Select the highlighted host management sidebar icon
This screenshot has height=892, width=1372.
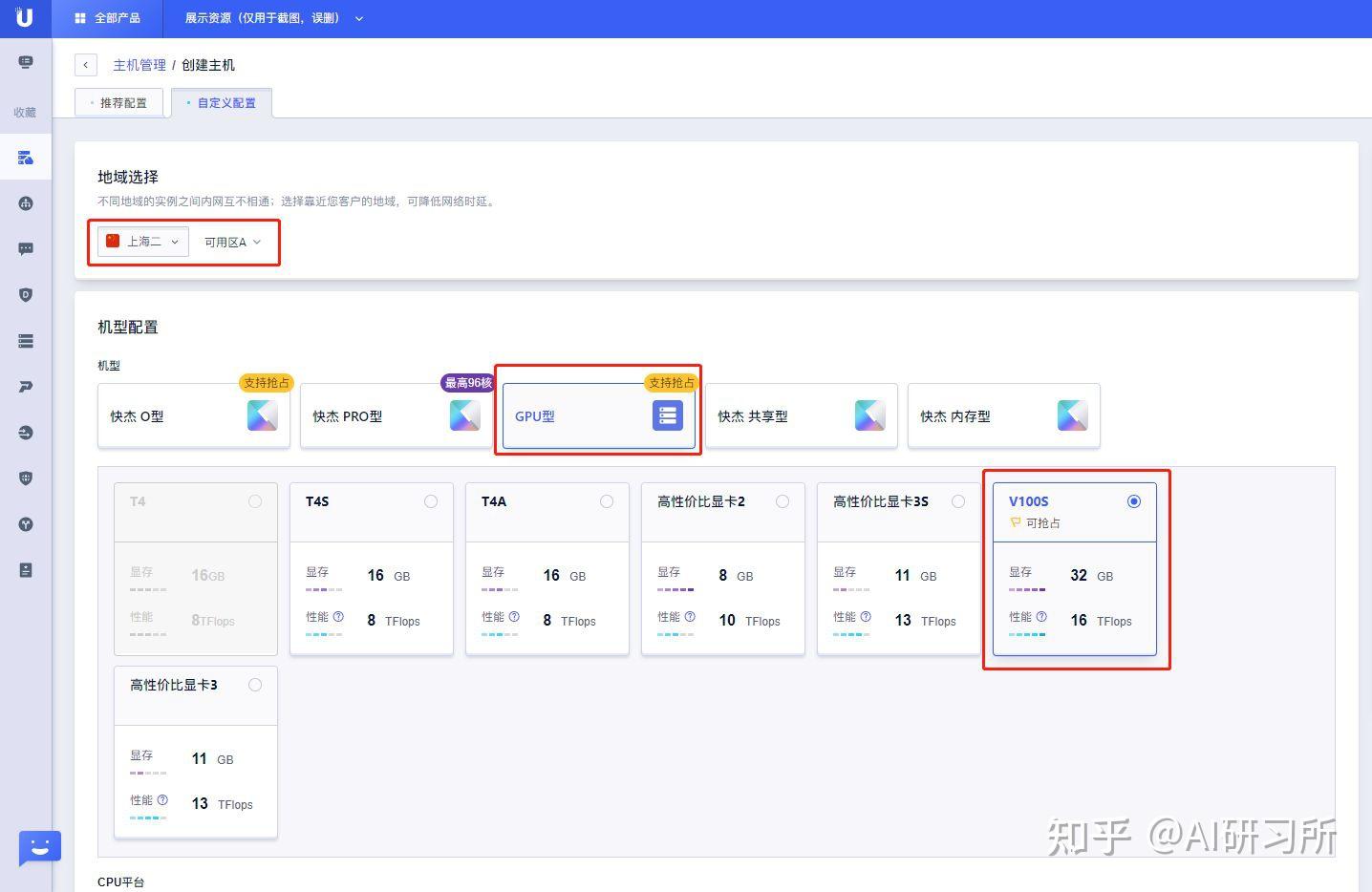(25, 156)
